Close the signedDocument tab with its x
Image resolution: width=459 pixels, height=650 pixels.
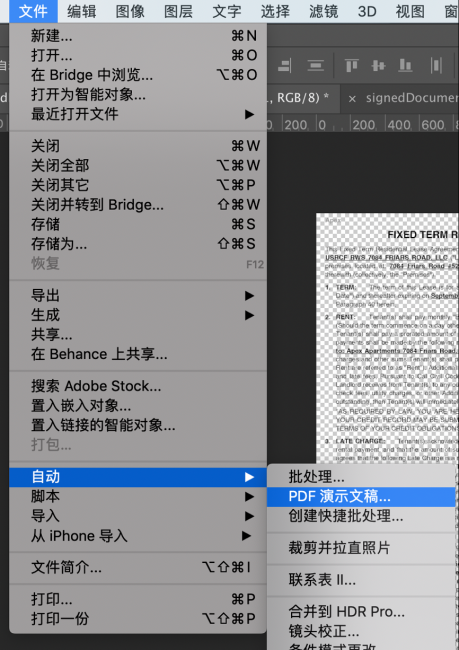[x=352, y=99]
